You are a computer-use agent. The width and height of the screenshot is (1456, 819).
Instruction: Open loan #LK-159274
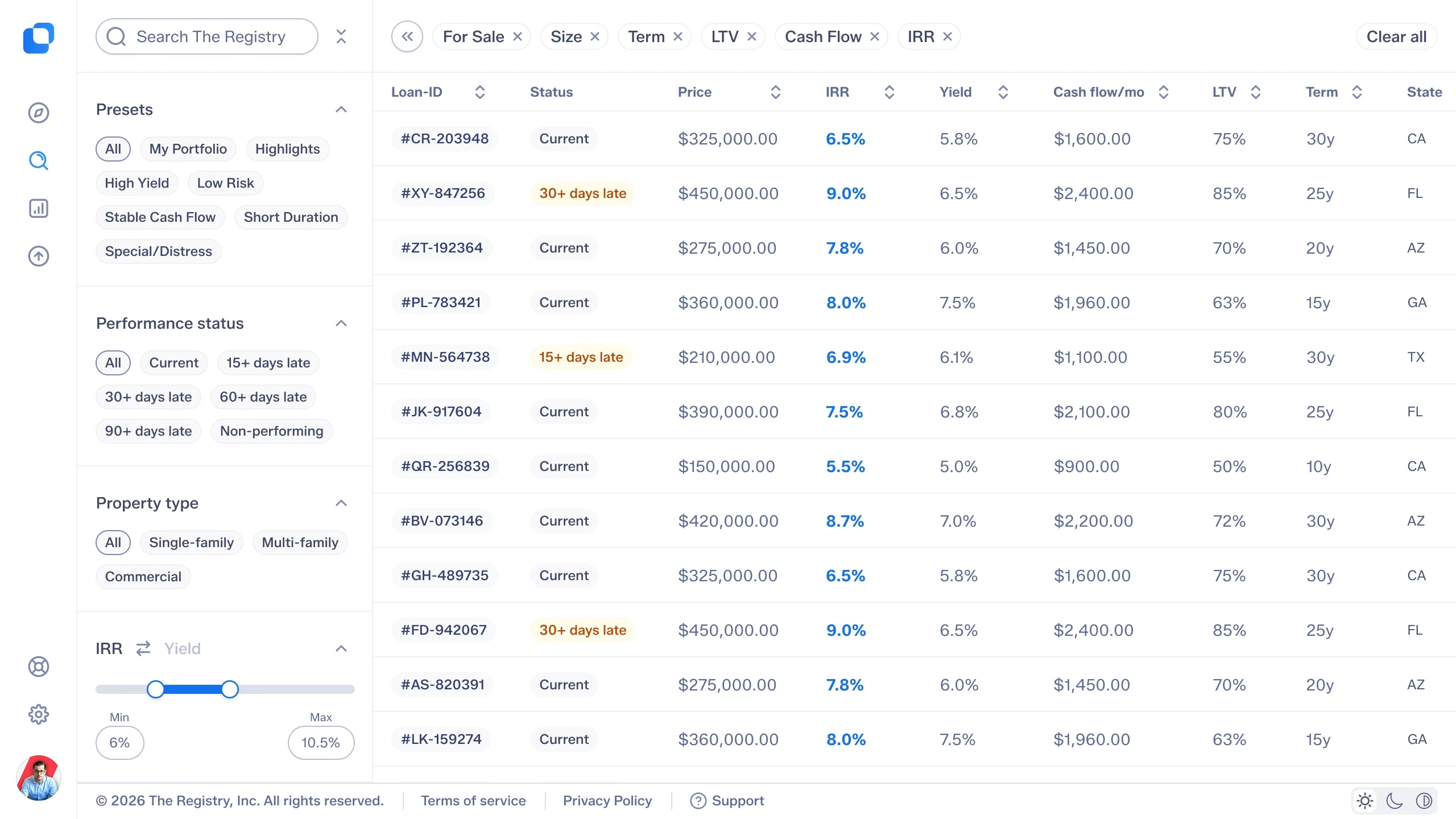coord(441,739)
